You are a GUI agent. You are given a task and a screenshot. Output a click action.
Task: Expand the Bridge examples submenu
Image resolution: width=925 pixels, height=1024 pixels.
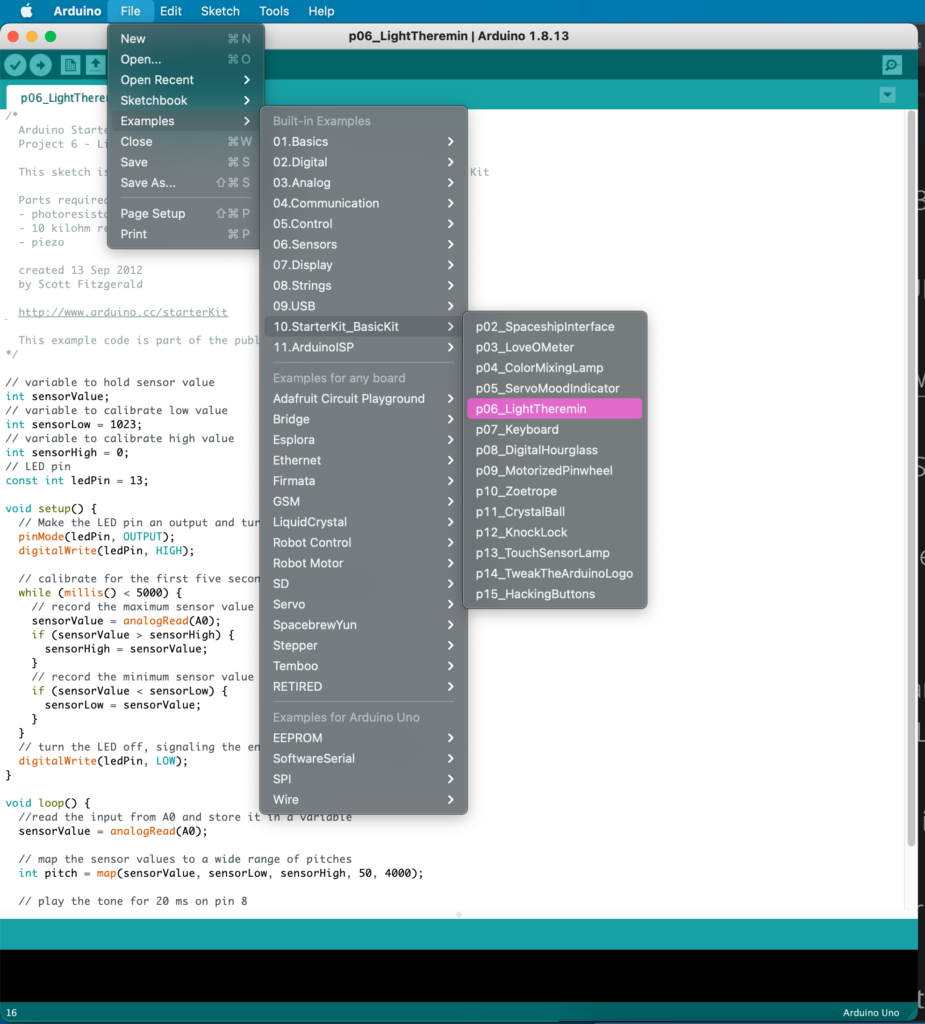[x=363, y=419]
